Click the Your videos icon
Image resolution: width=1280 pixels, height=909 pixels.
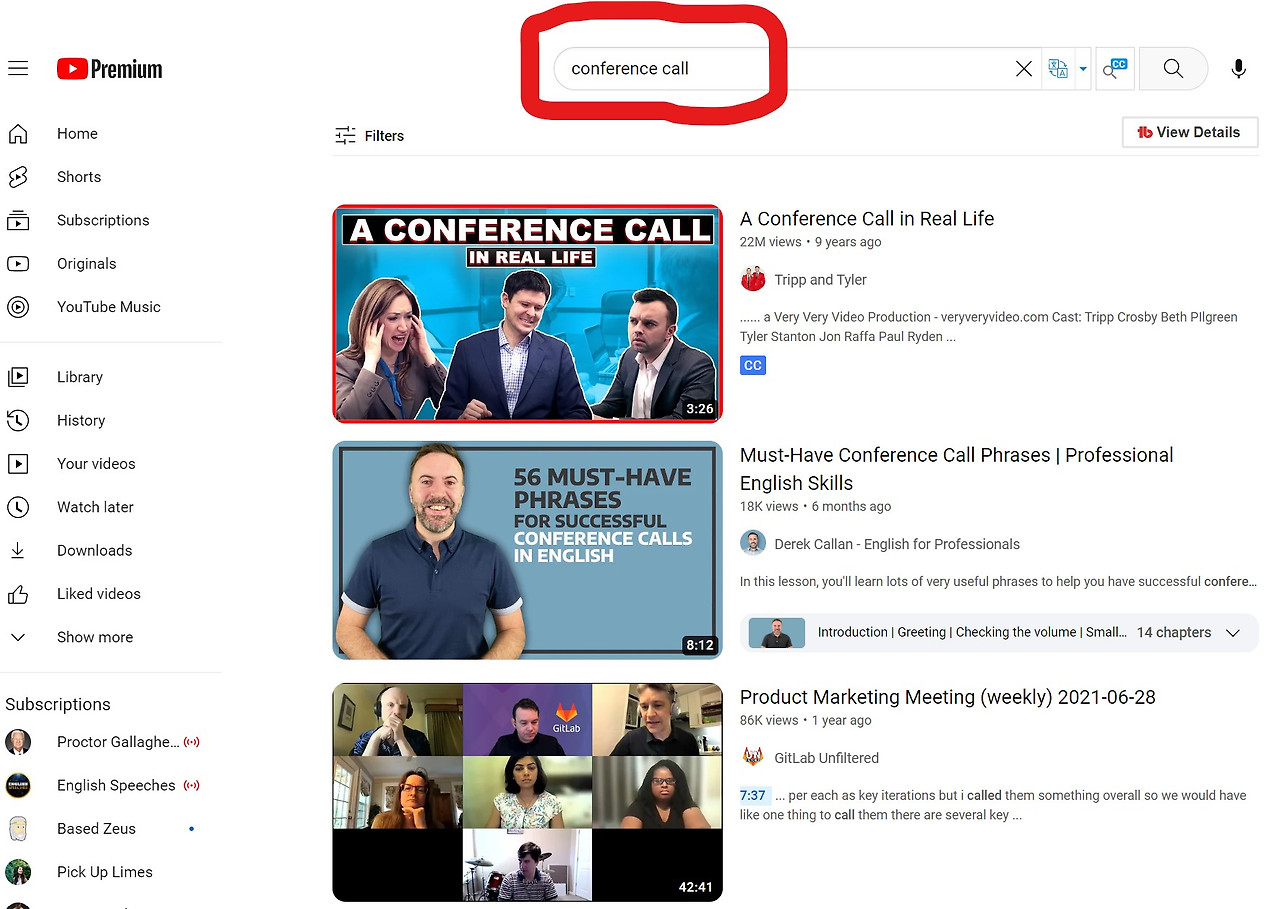tap(18, 464)
